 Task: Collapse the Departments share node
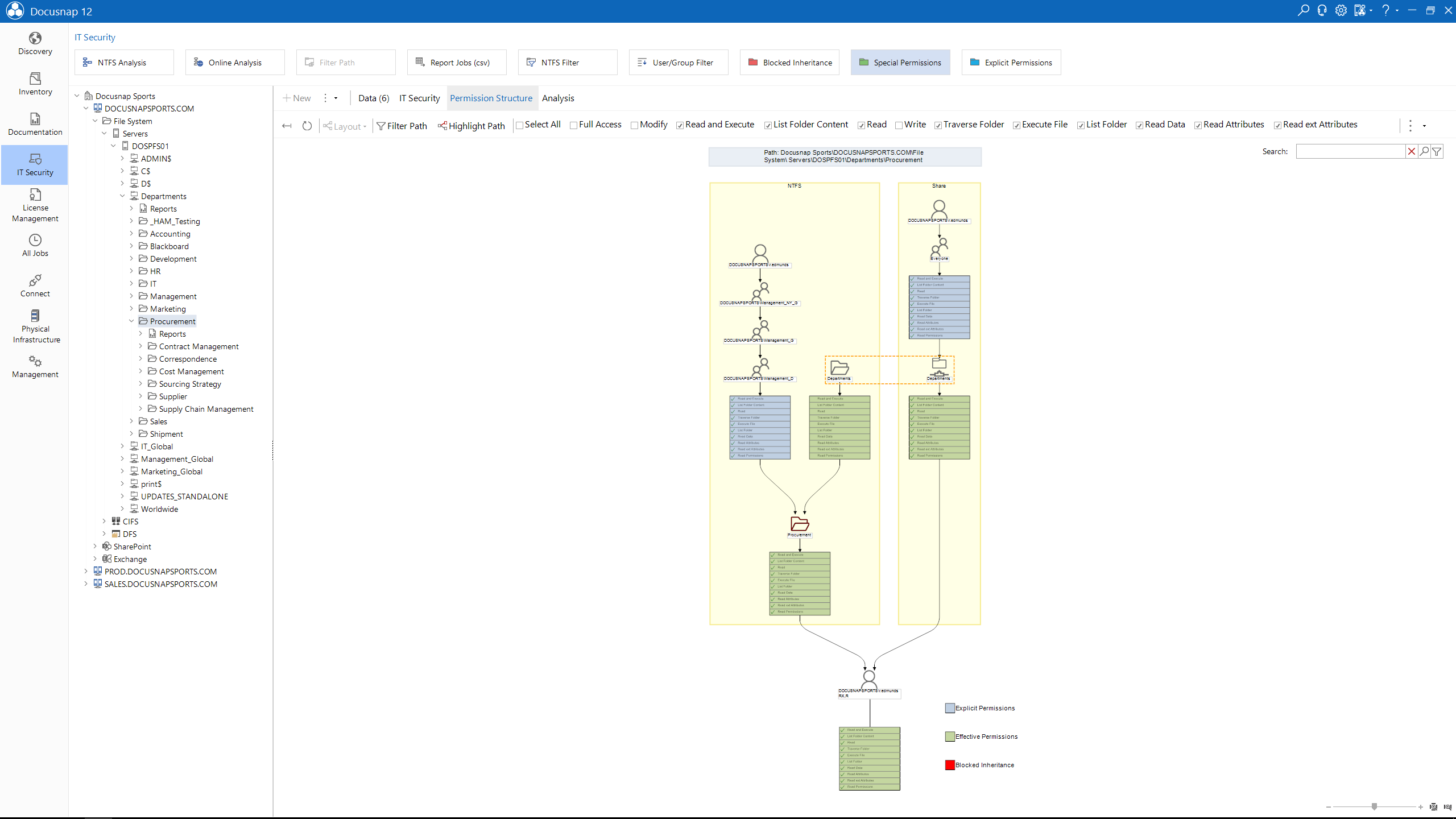click(x=122, y=196)
